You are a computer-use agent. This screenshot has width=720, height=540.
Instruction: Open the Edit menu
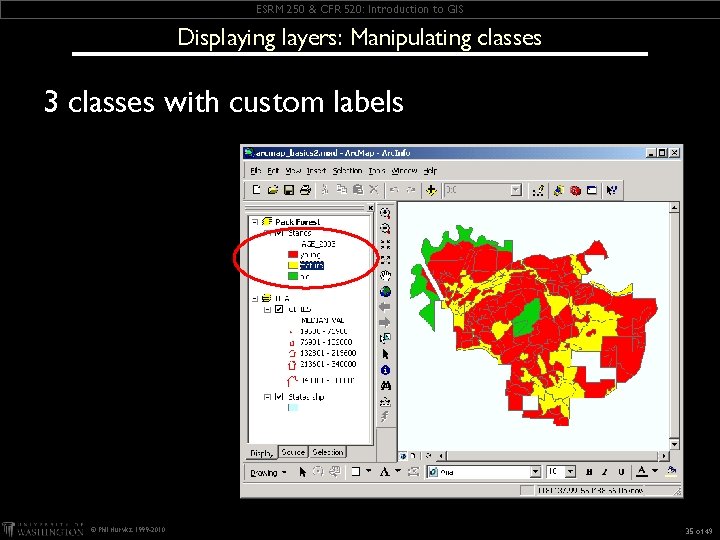pos(273,170)
